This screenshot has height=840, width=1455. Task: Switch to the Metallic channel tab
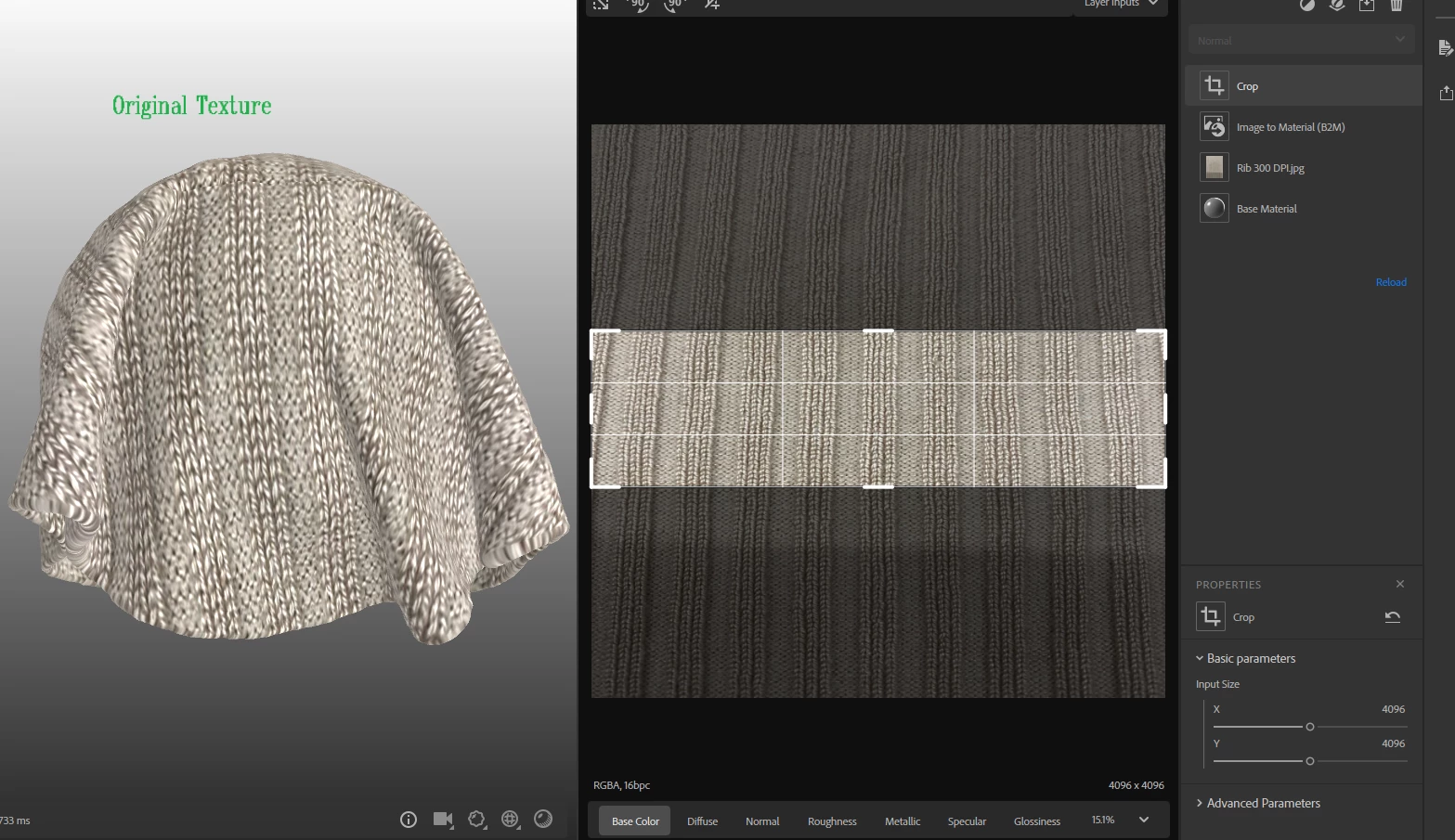click(x=903, y=821)
